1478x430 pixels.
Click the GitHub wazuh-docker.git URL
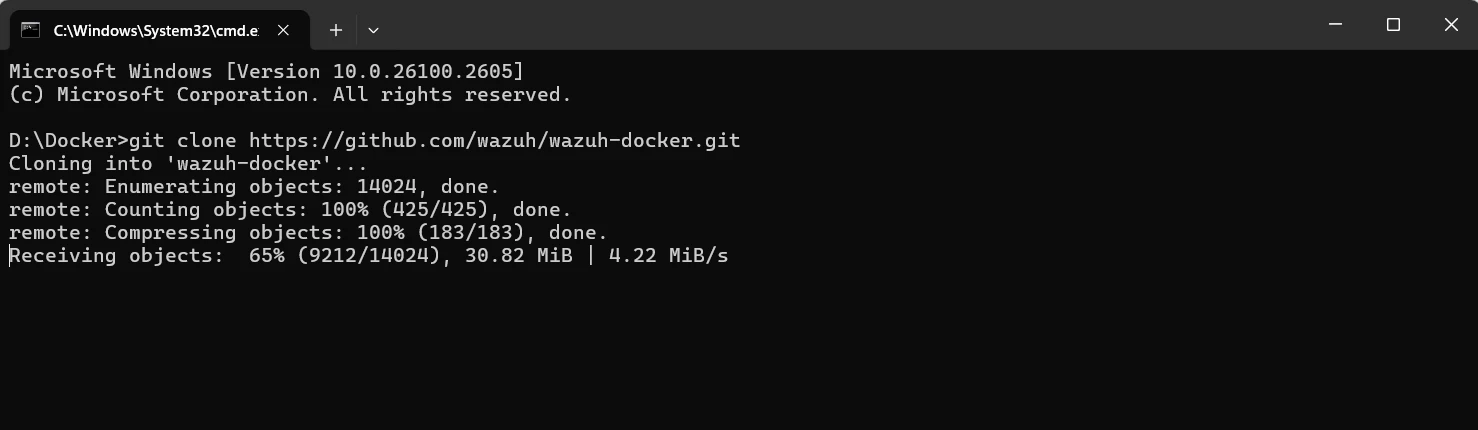click(495, 140)
